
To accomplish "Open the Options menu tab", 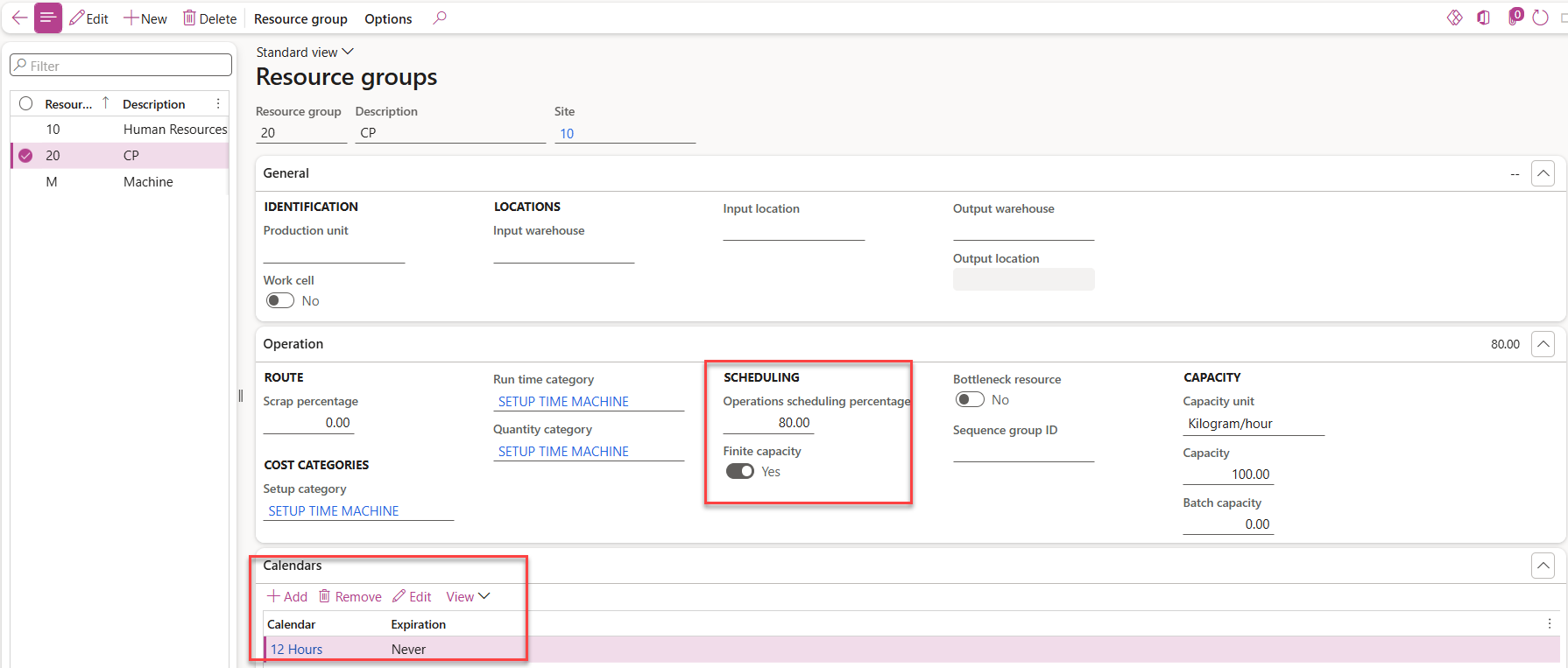I will [x=388, y=18].
